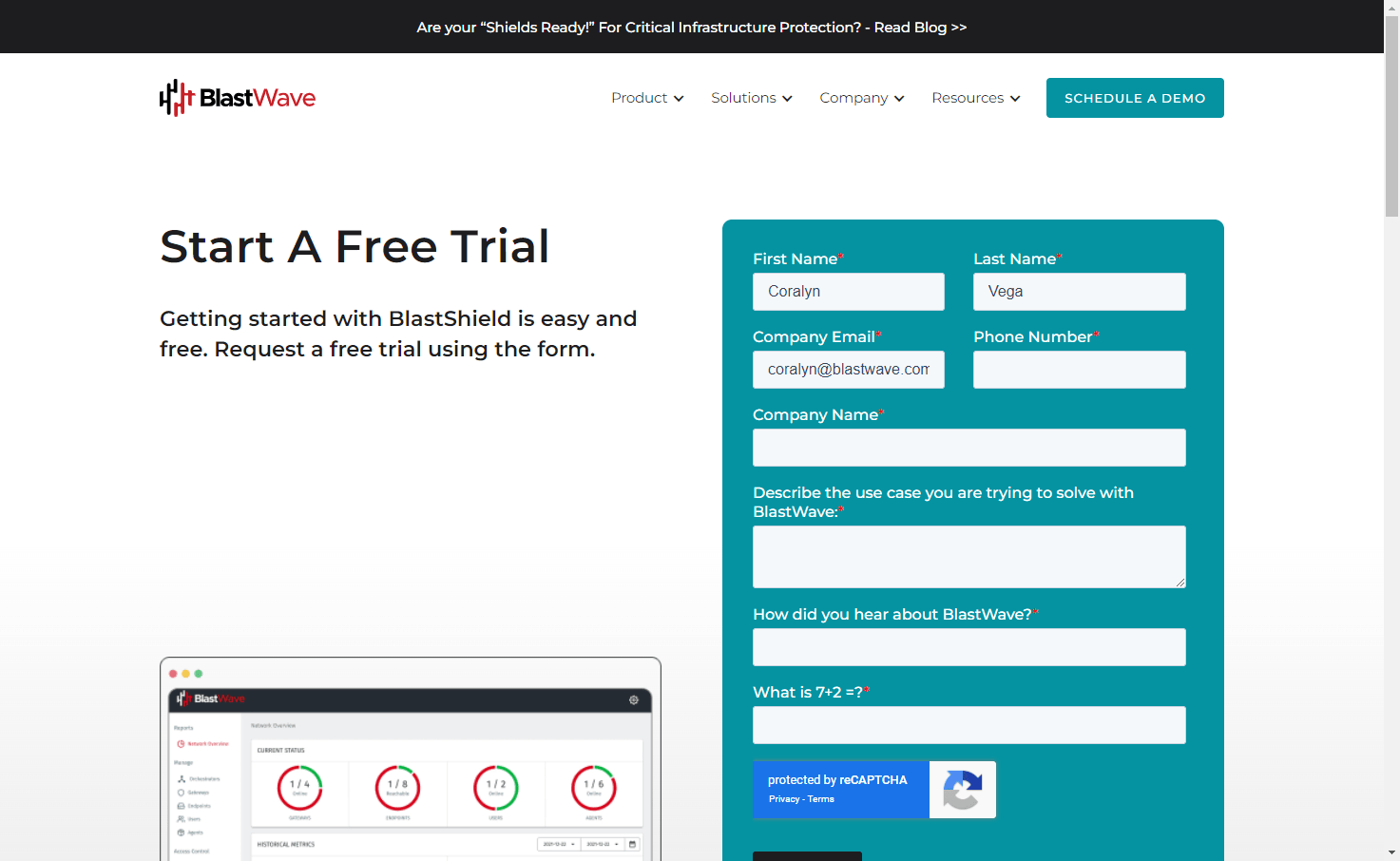1400x861 pixels.
Task: Focus the What is 7+2 answer field
Action: click(x=969, y=725)
